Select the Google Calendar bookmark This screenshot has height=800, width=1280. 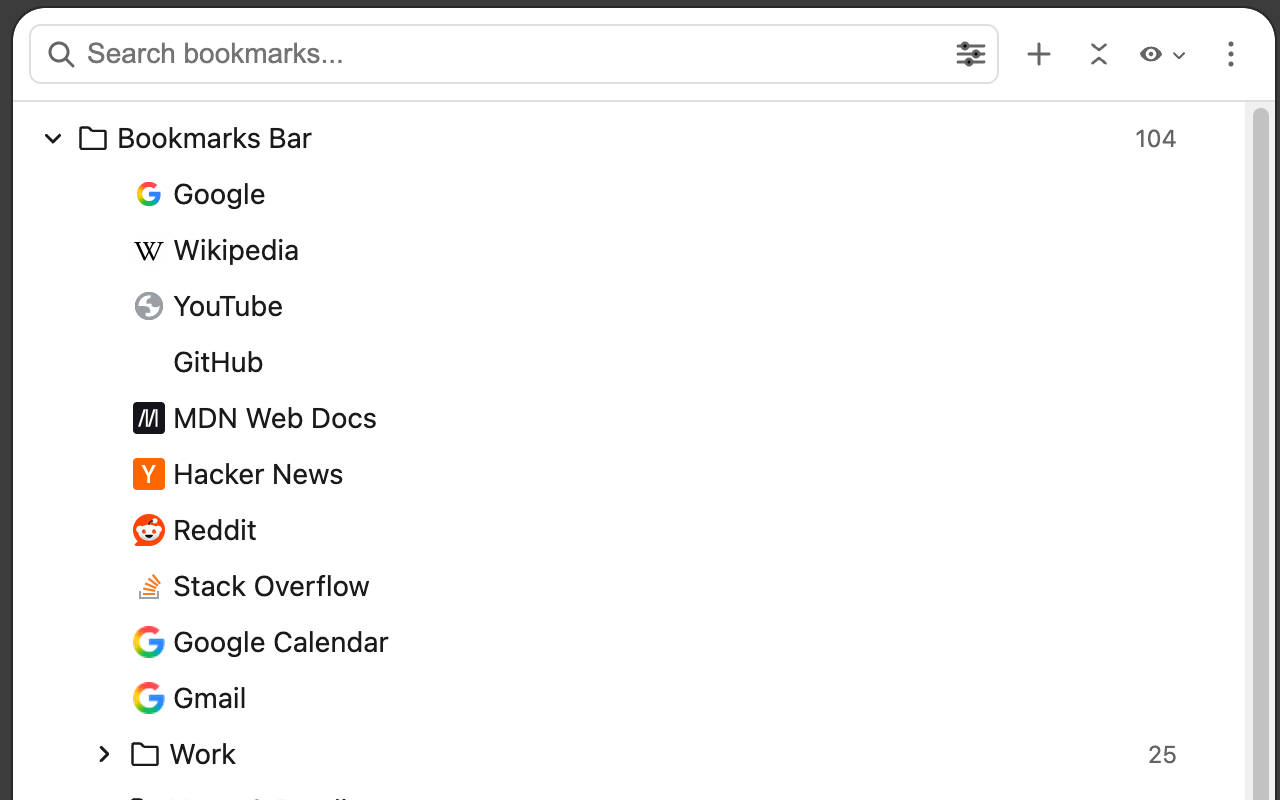point(280,642)
